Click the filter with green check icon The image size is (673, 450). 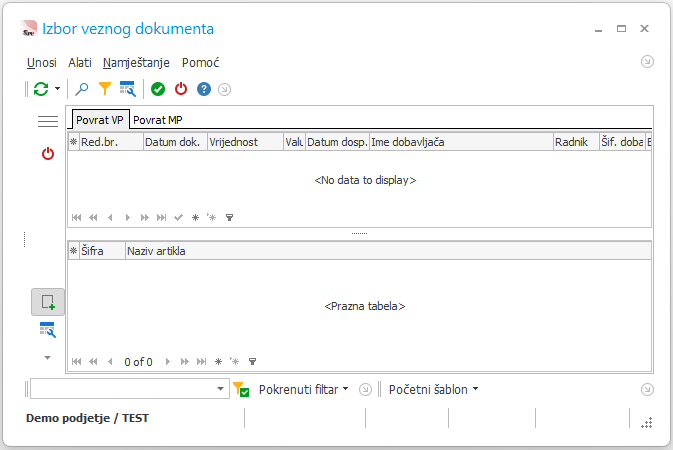pyautogui.click(x=241, y=389)
